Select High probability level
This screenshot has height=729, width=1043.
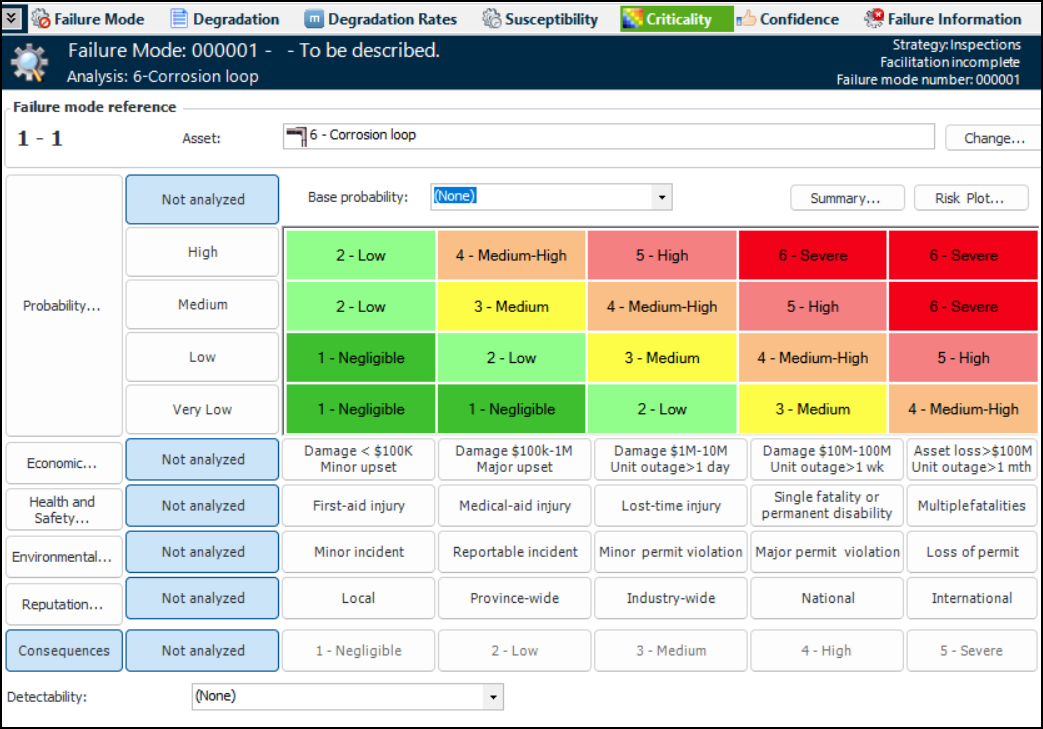tap(202, 252)
